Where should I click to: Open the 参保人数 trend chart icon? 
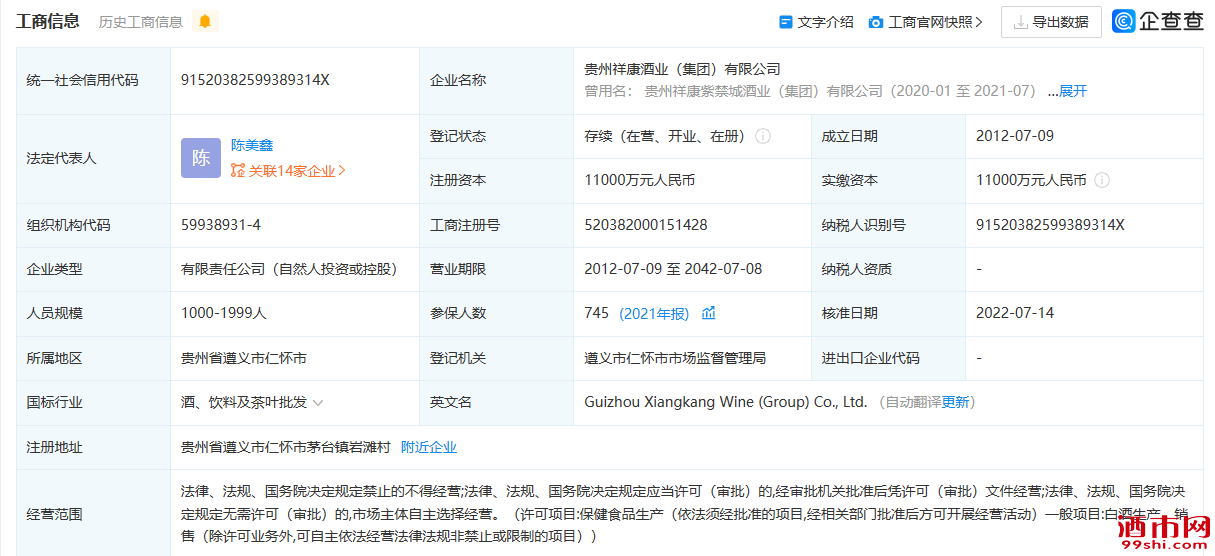pyautogui.click(x=709, y=313)
